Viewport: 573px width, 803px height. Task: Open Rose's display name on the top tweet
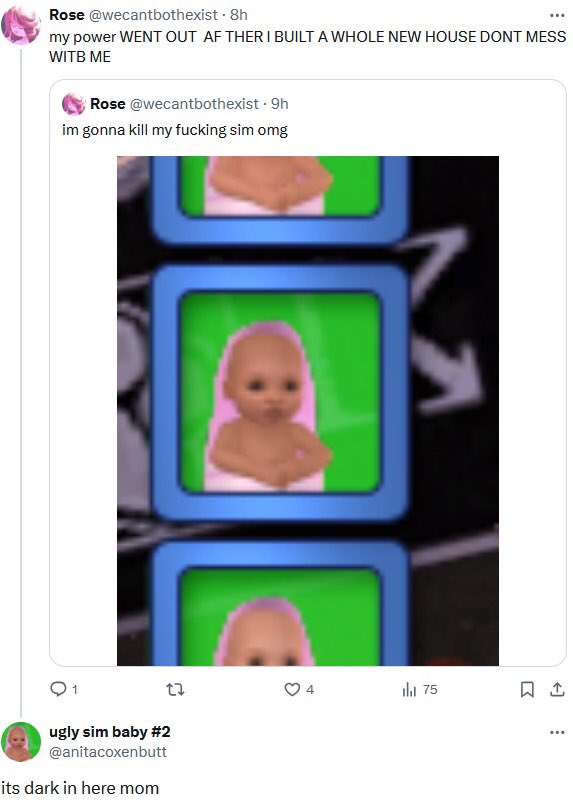(67, 15)
